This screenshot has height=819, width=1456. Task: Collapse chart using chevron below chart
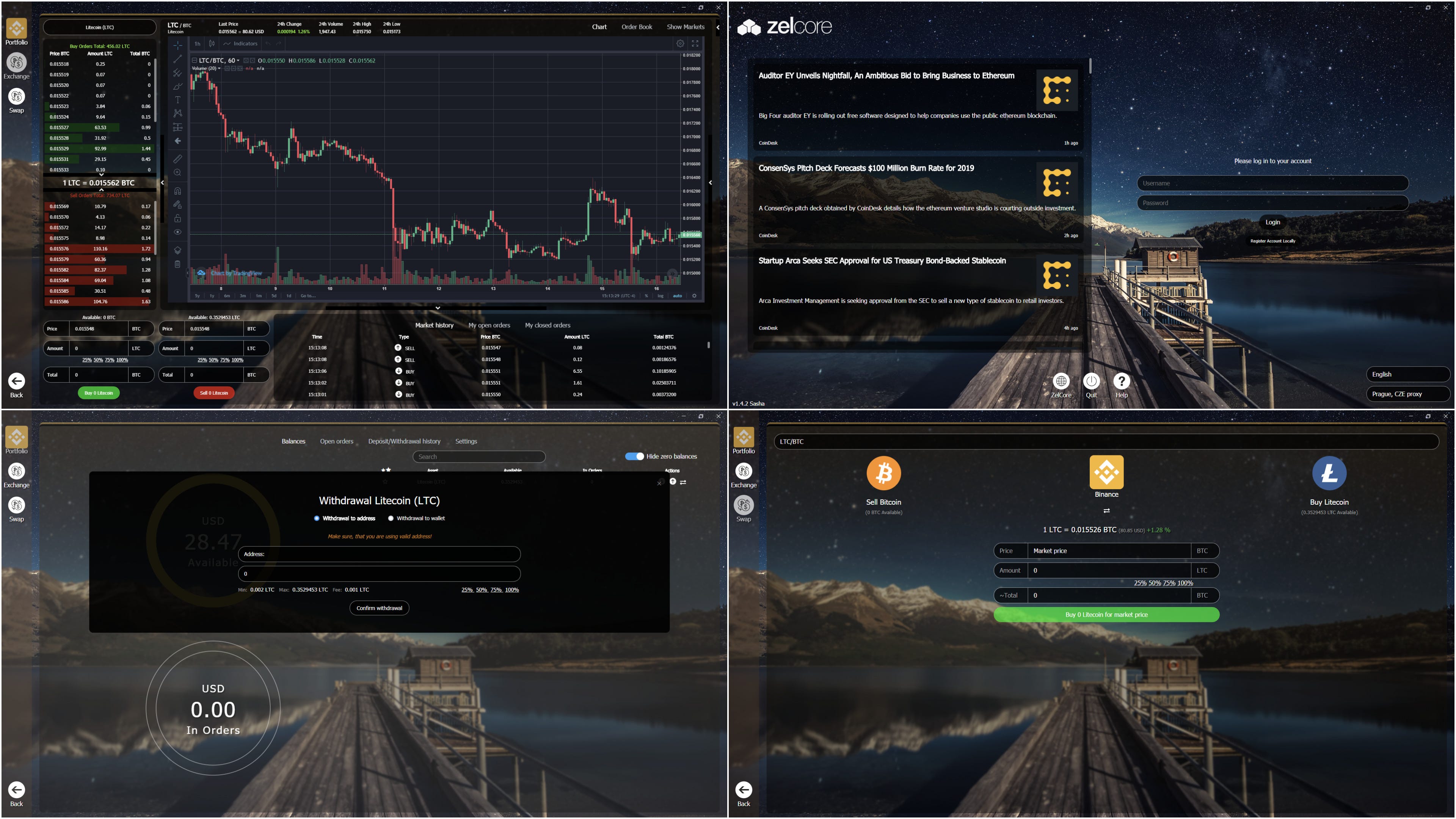pyautogui.click(x=438, y=308)
